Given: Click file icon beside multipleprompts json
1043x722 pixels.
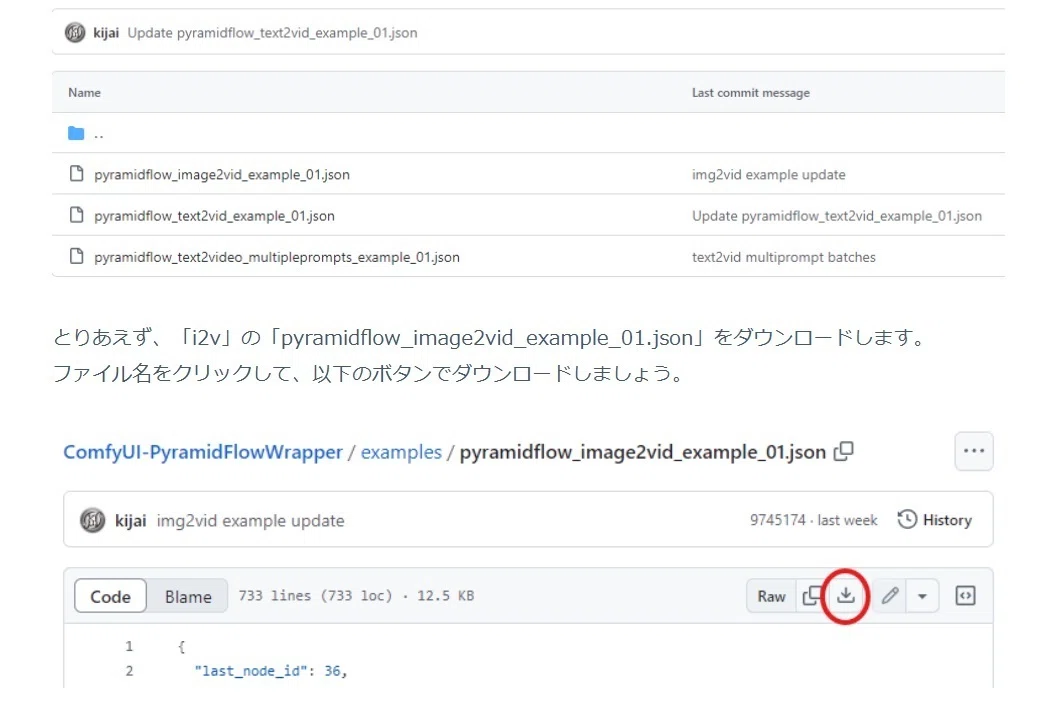Looking at the screenshot, I should tap(76, 256).
